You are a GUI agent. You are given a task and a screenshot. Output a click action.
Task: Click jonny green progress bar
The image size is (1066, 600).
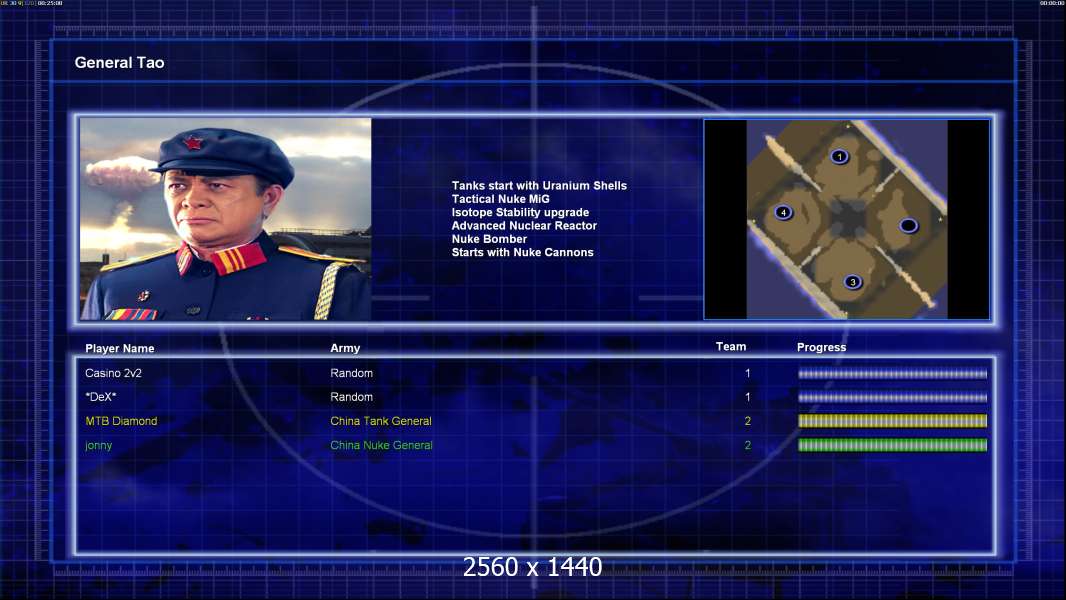893,446
